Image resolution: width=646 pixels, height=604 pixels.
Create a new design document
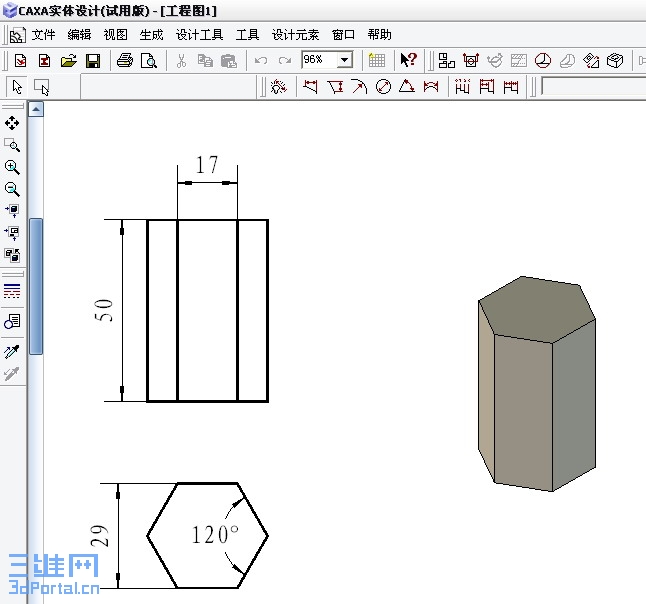(x=20, y=61)
